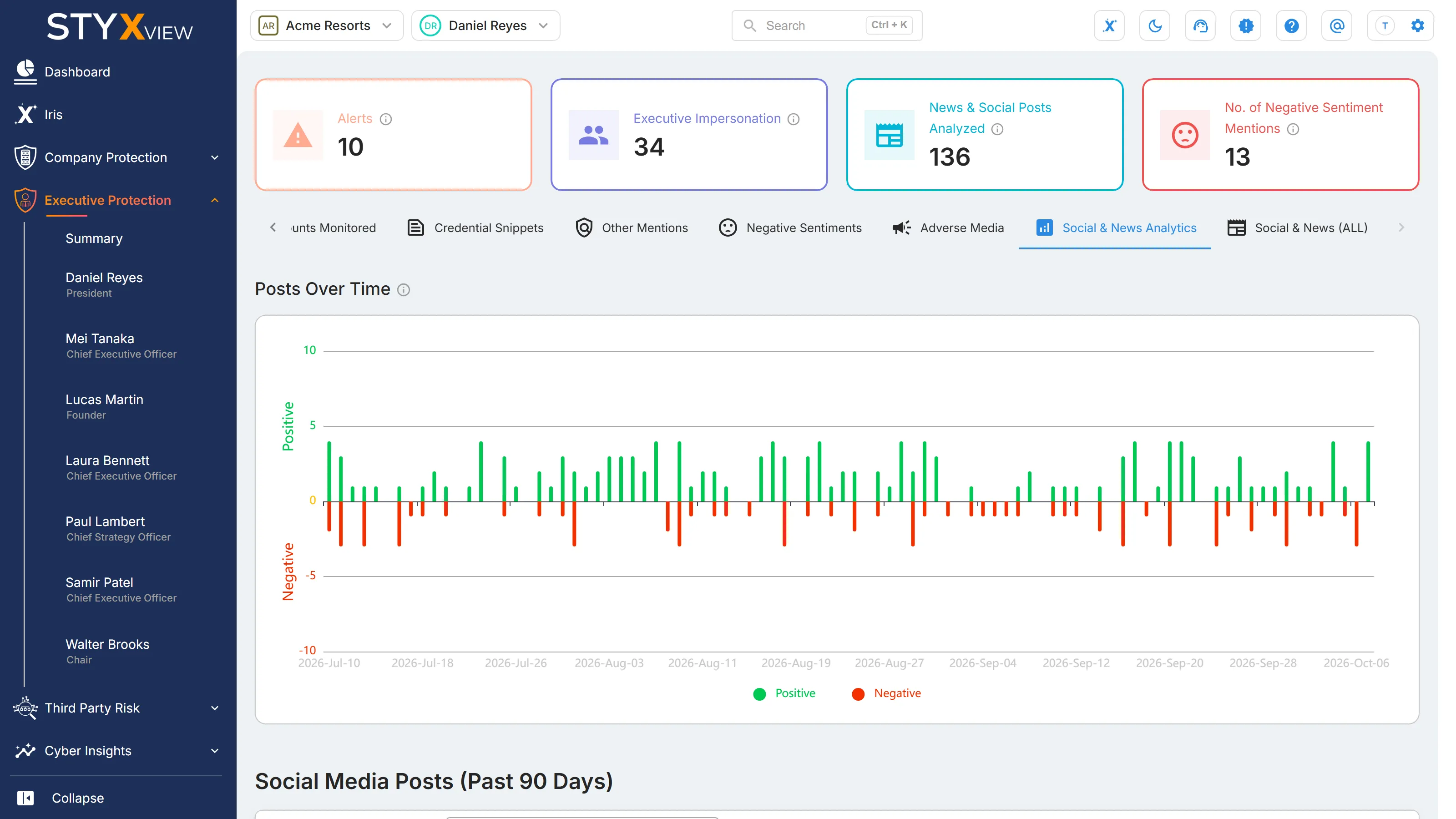
Task: Open the Acme Resorts company dropdown
Action: 327,25
